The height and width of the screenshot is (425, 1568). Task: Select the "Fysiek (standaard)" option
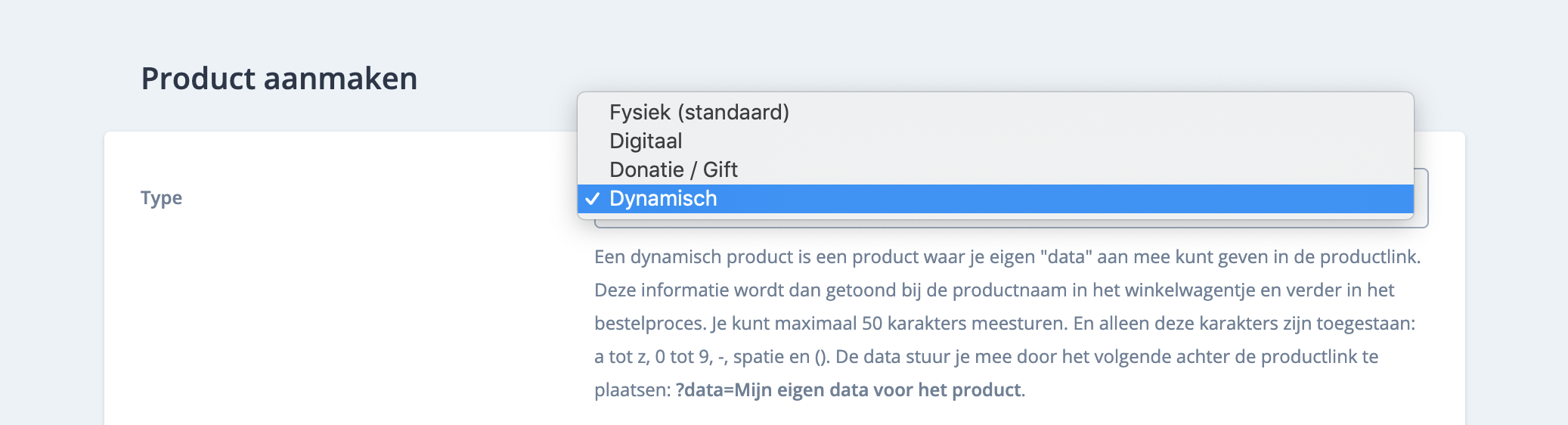coord(699,113)
